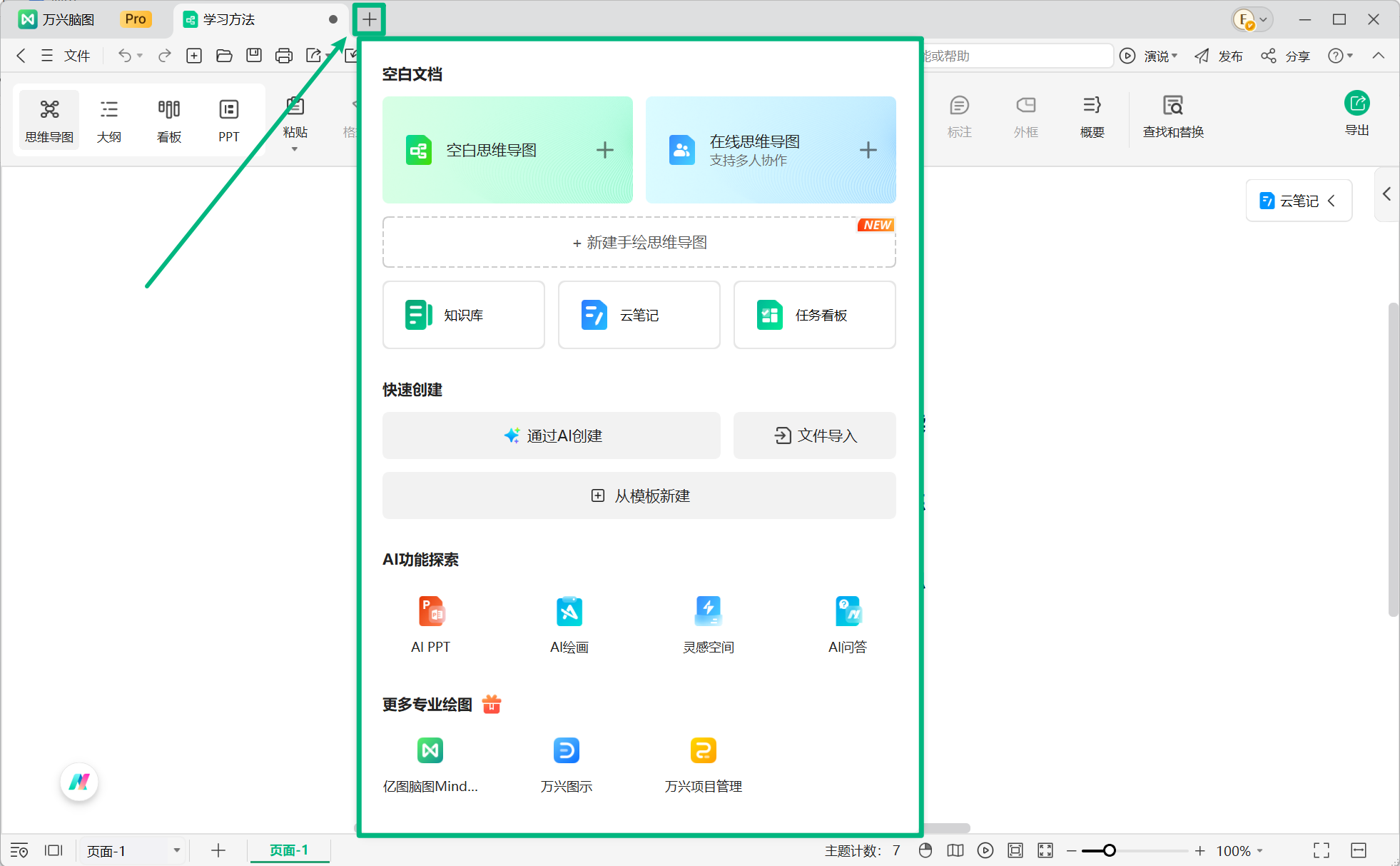Click the undo icon
This screenshot has width=1400, height=866.
tap(125, 56)
